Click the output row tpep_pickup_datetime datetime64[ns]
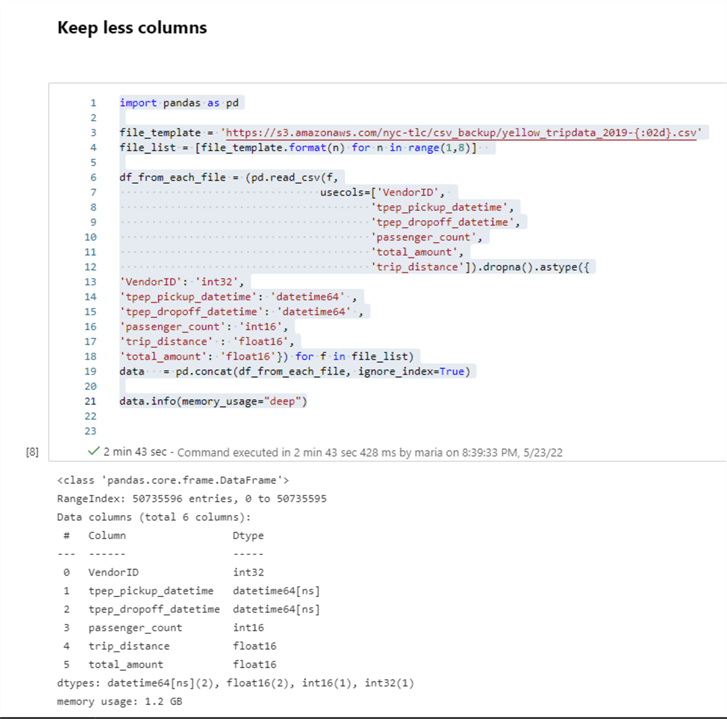The image size is (727, 719). point(191,591)
